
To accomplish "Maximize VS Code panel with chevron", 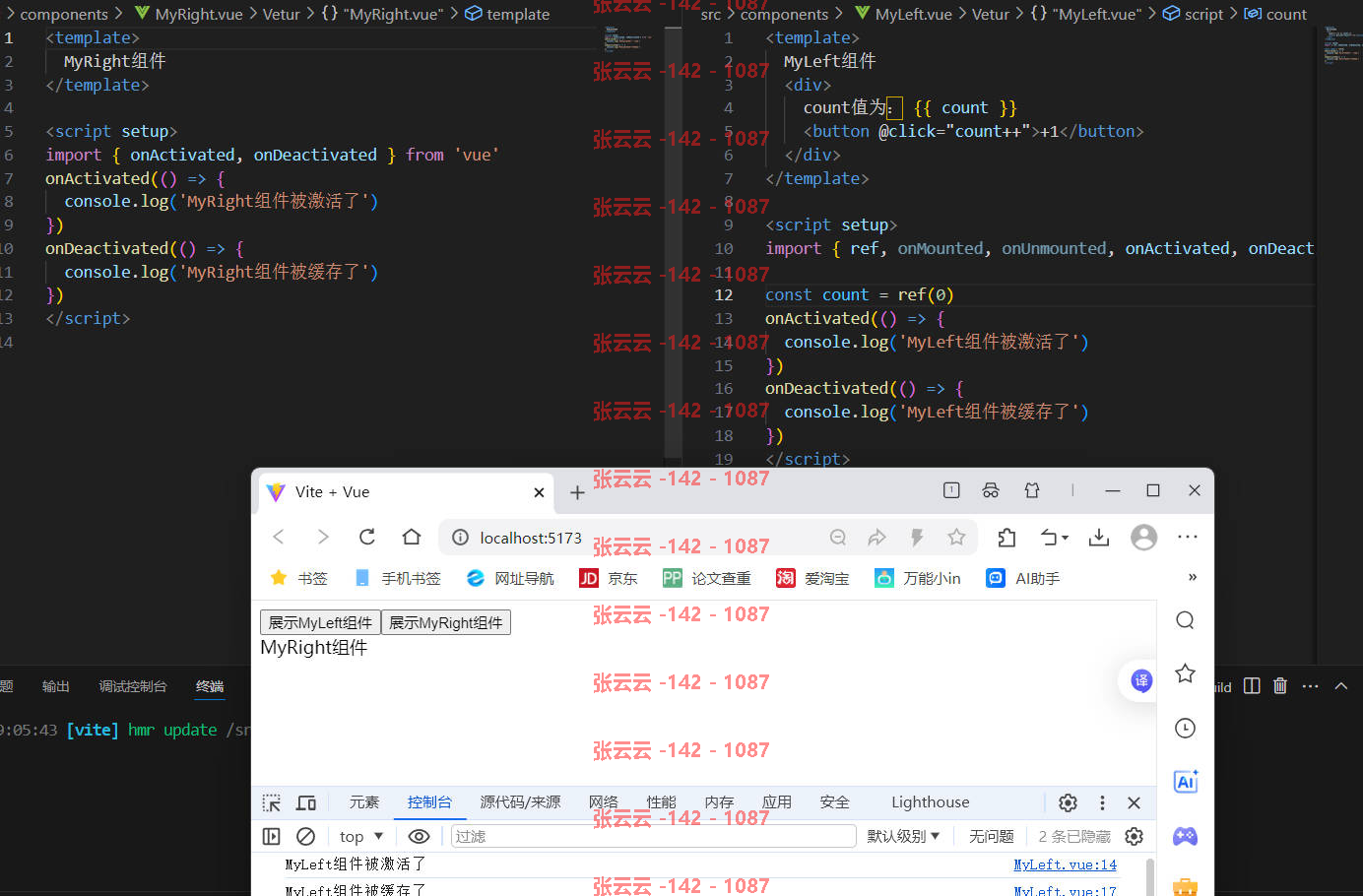I will [1341, 685].
